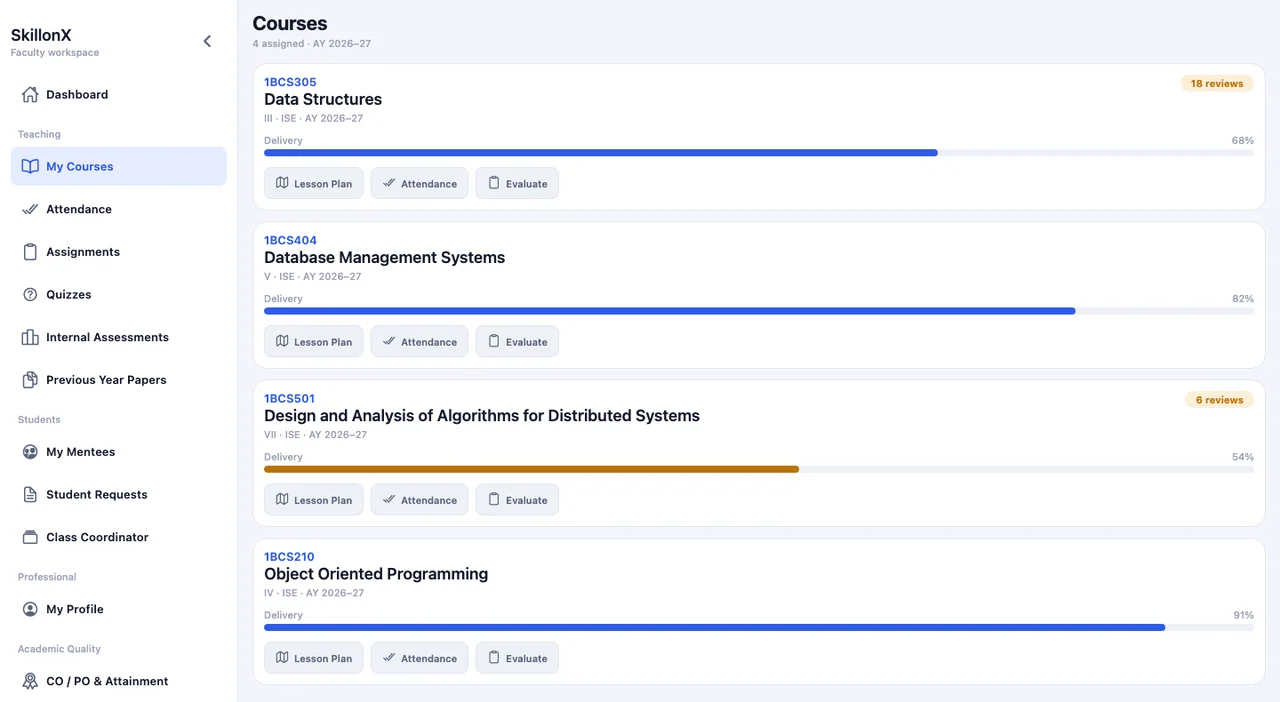This screenshot has height=702, width=1280.
Task: Open Lesson Plan for Object Oriented Programming
Action: pos(314,657)
